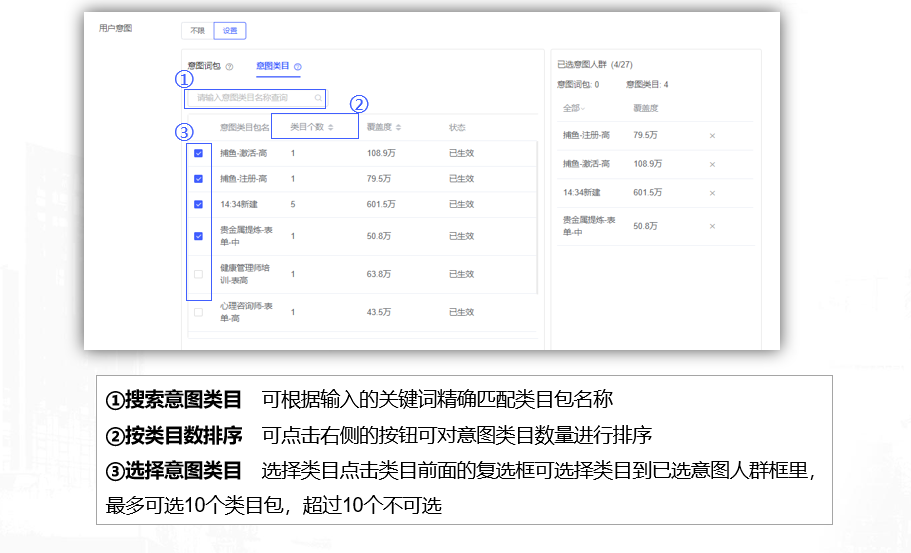Sort by 覆盖度 using the sort arrows
Image resolution: width=911 pixels, height=553 pixels.
click(x=398, y=128)
